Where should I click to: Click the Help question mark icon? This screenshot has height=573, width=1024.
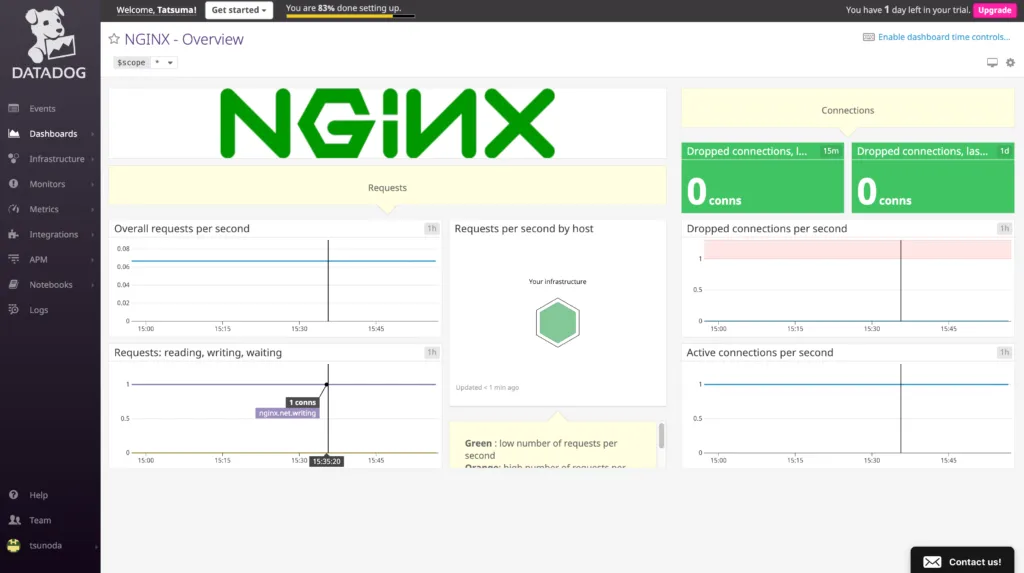(14, 495)
